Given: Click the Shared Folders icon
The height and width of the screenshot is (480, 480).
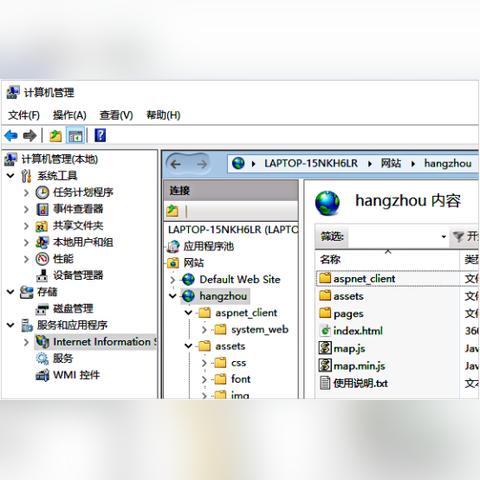Looking at the screenshot, I should (42, 226).
